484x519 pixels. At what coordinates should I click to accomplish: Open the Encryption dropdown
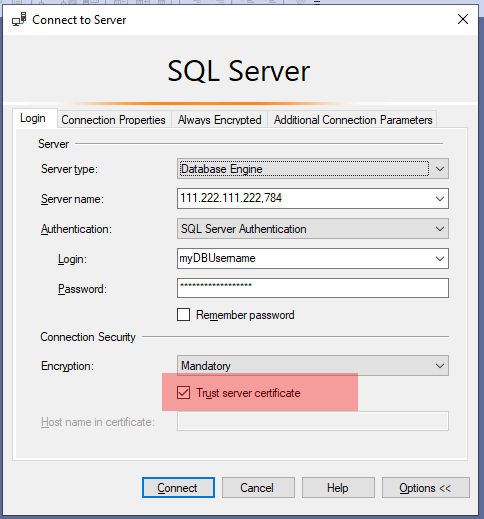[x=313, y=366]
